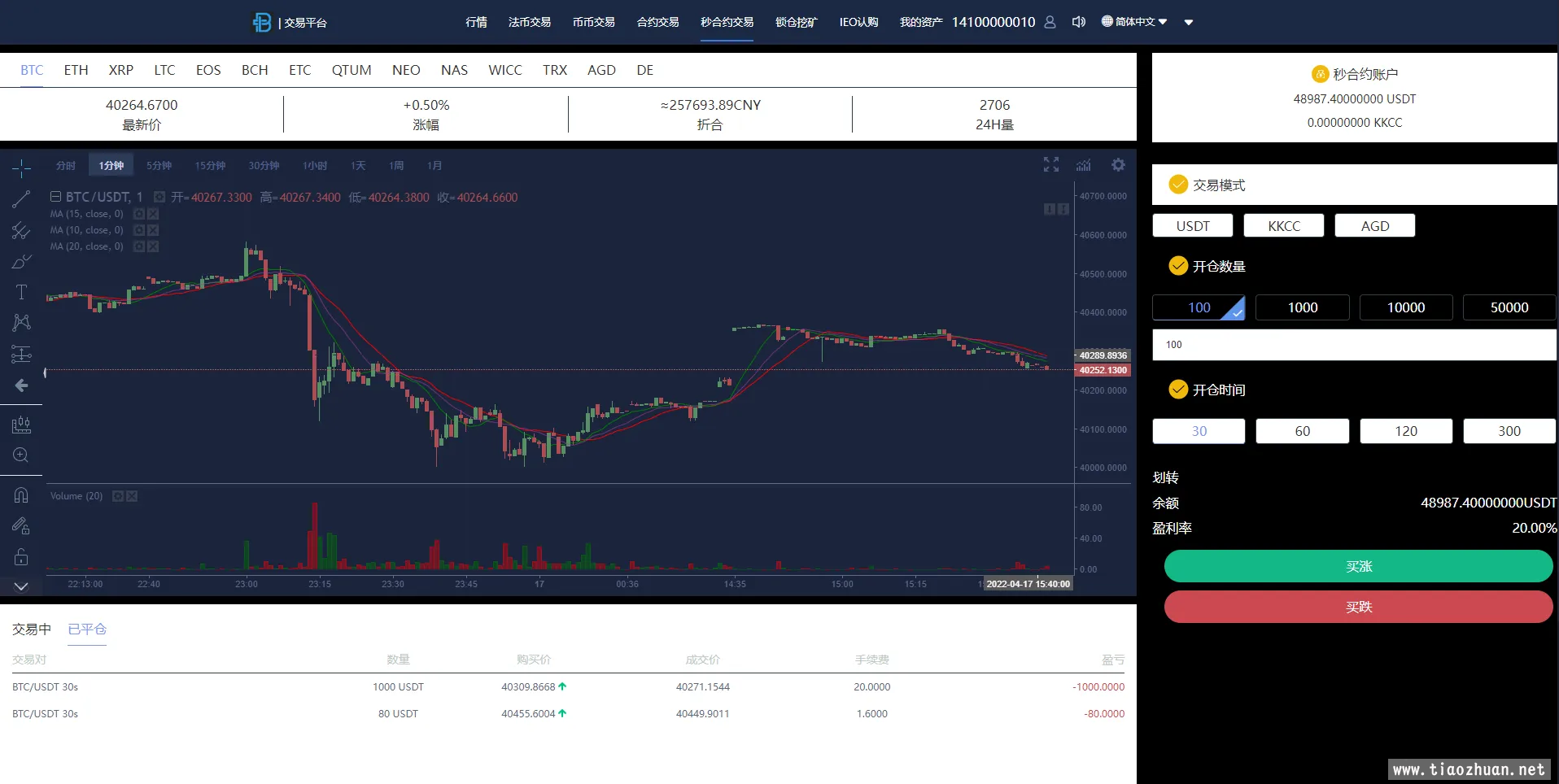Screen dimensions: 1559x784
Task: Click 划转 transfer link
Action: pos(1166,477)
